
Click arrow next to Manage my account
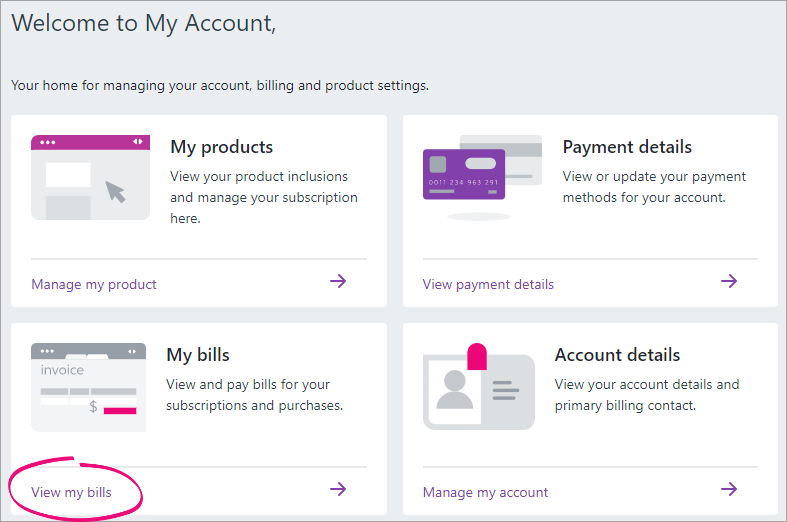pos(729,489)
